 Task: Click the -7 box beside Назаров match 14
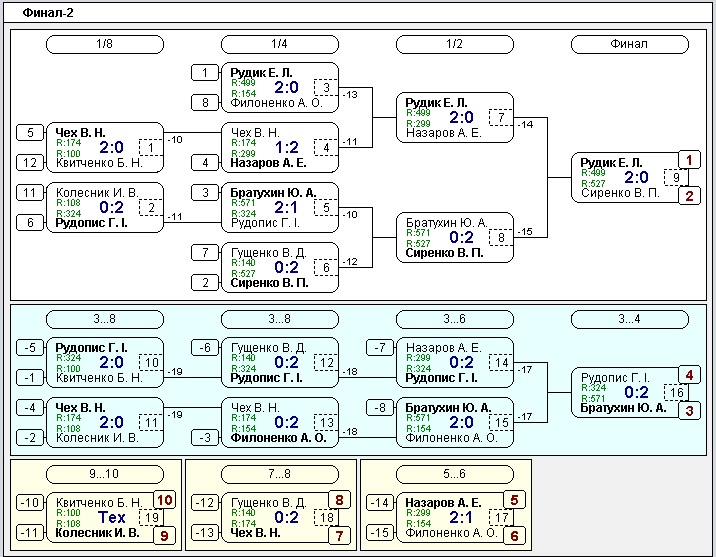(380, 348)
